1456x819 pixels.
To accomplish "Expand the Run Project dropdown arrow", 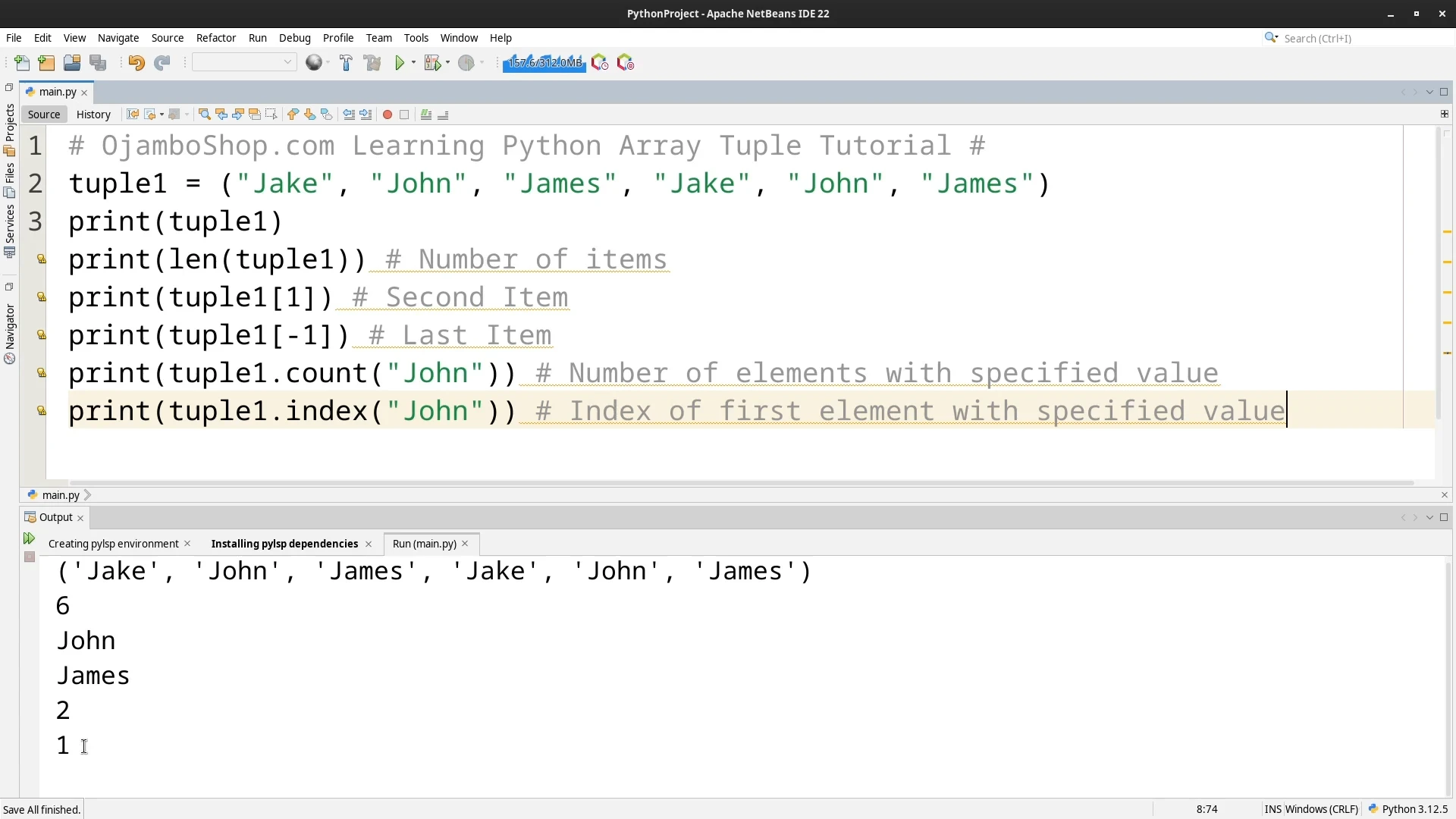I will 413,63.
